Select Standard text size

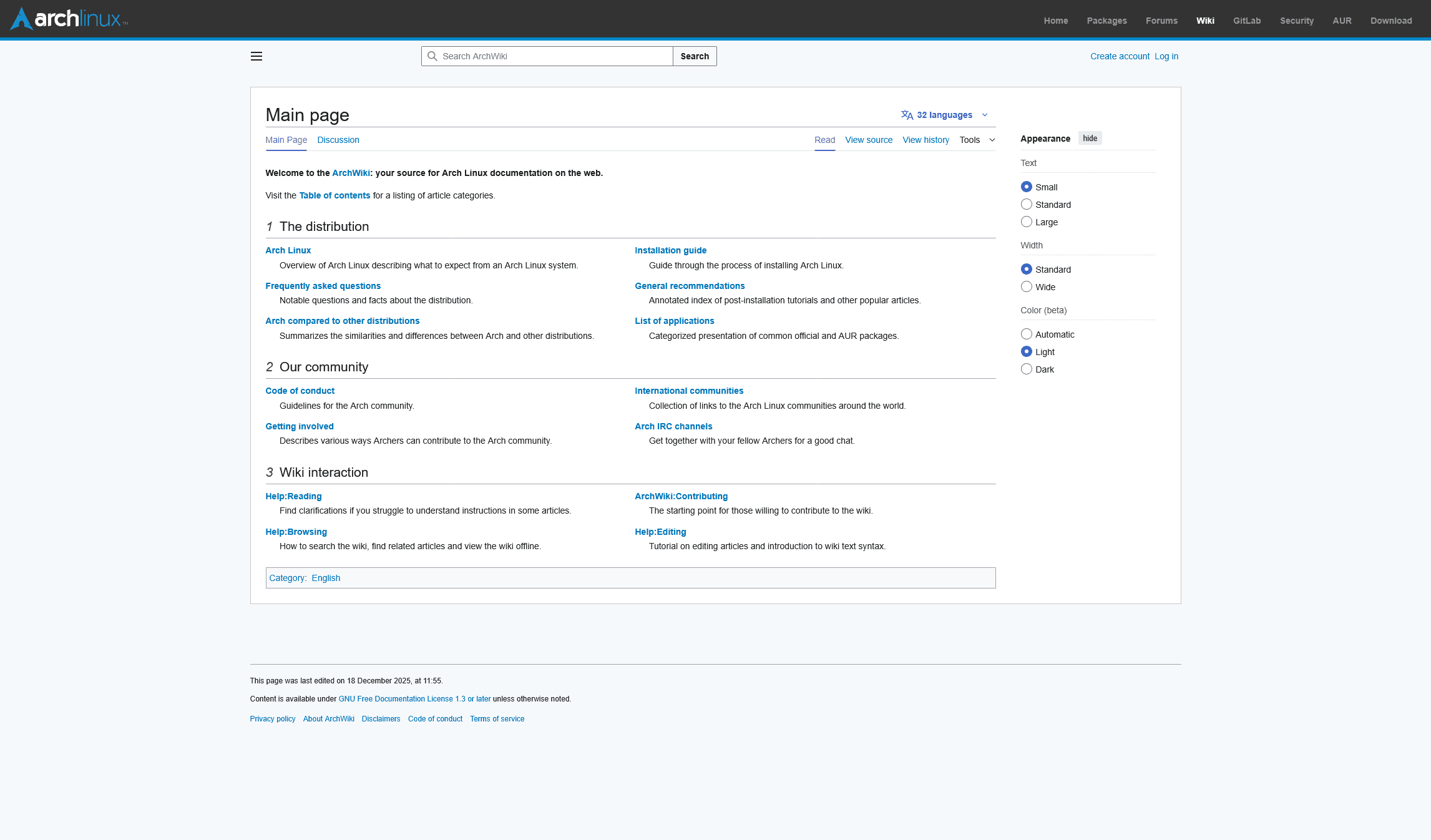tap(1027, 204)
